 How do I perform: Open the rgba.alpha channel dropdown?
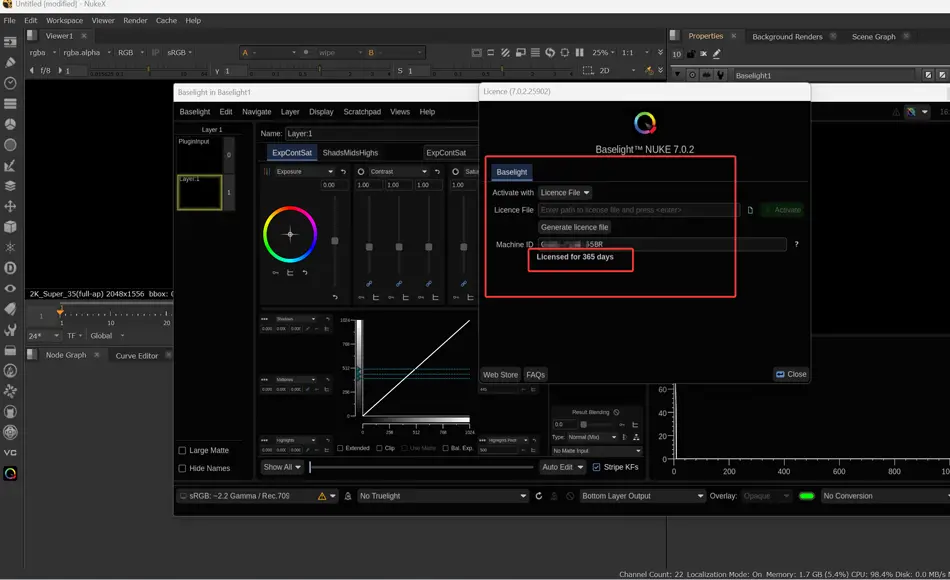coord(87,53)
